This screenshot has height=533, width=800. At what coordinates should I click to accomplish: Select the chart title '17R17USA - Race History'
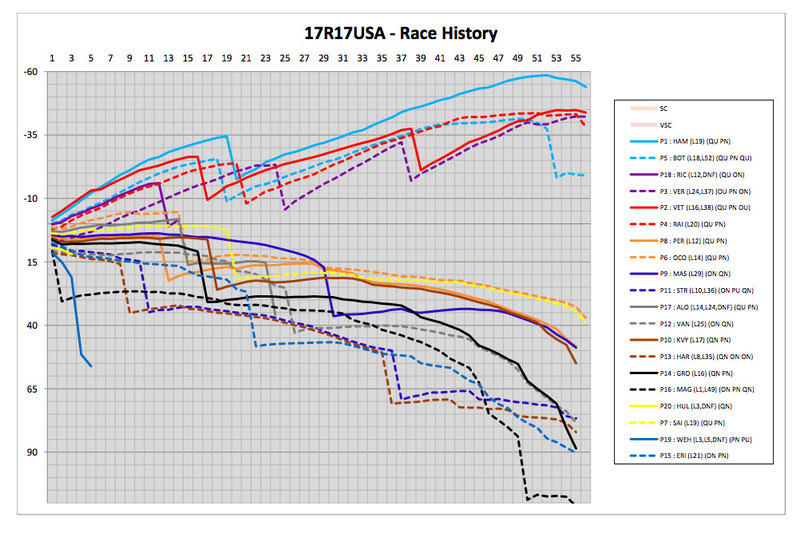click(x=399, y=34)
